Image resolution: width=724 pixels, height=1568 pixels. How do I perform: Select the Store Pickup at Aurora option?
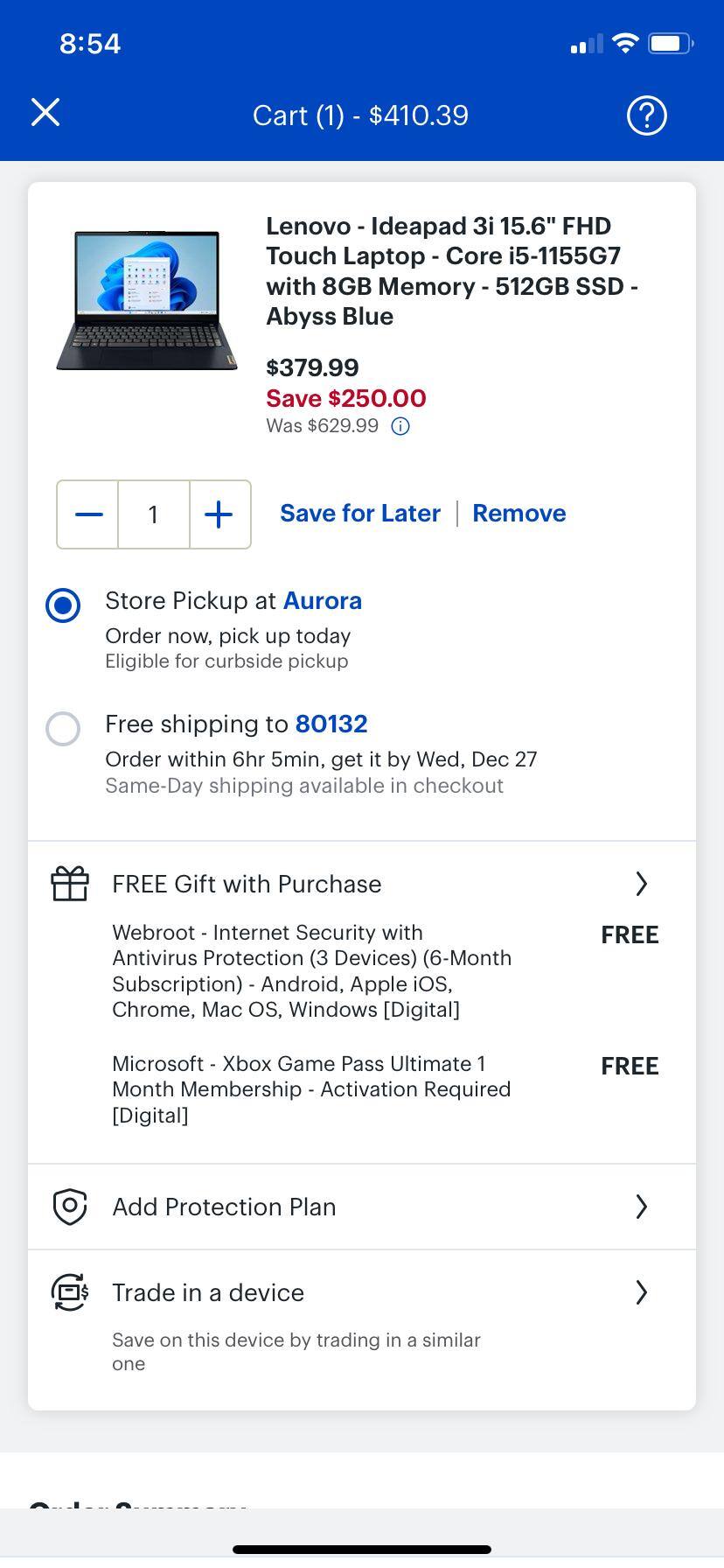(63, 605)
